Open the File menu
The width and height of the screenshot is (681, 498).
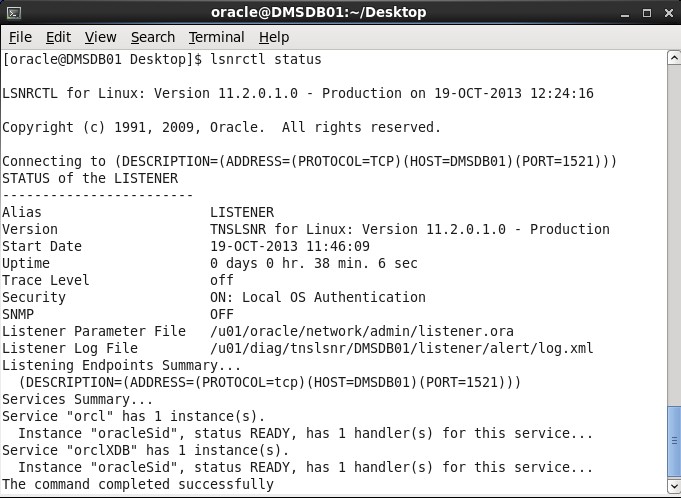(20, 37)
